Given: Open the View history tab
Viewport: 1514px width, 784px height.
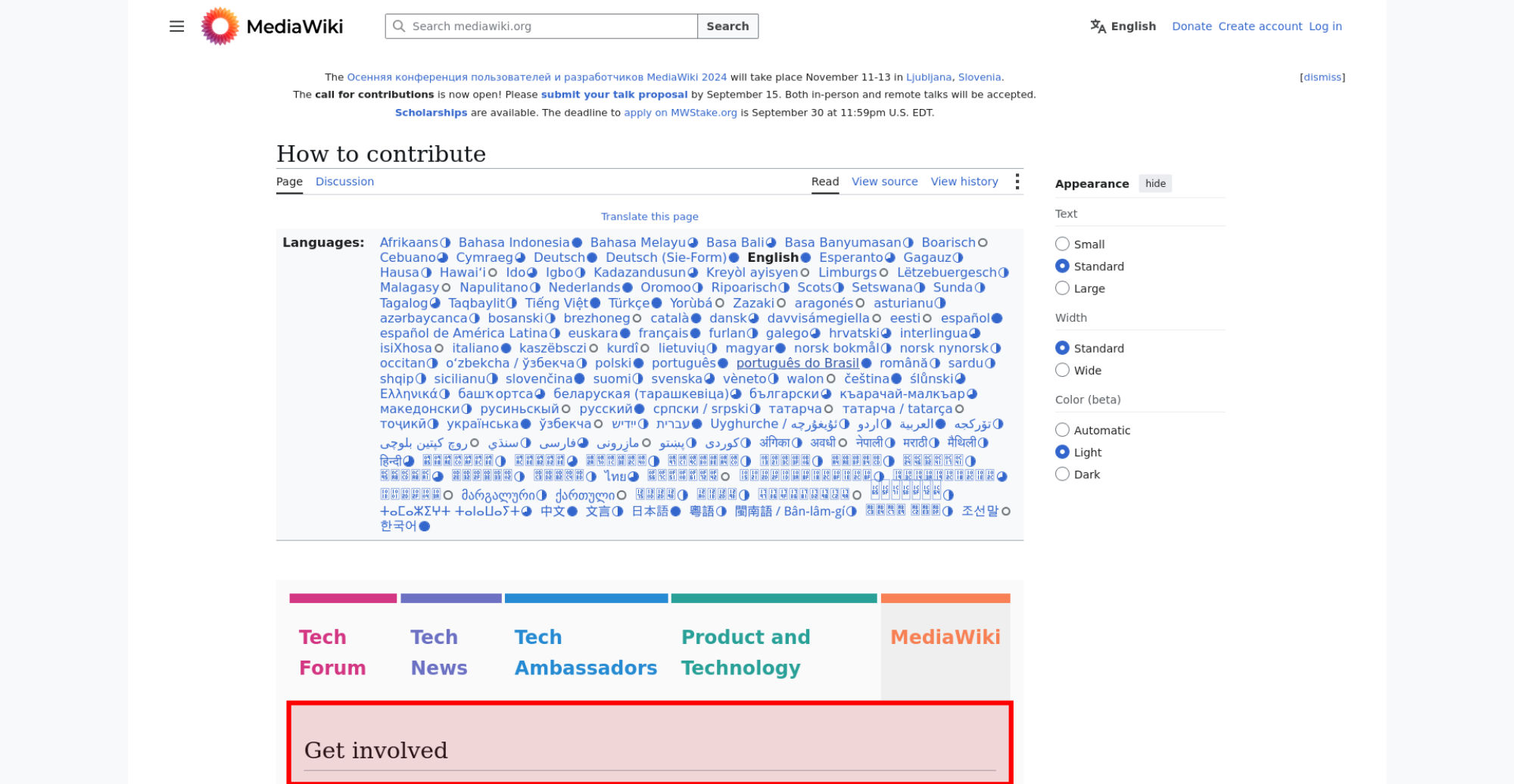Looking at the screenshot, I should 964,182.
